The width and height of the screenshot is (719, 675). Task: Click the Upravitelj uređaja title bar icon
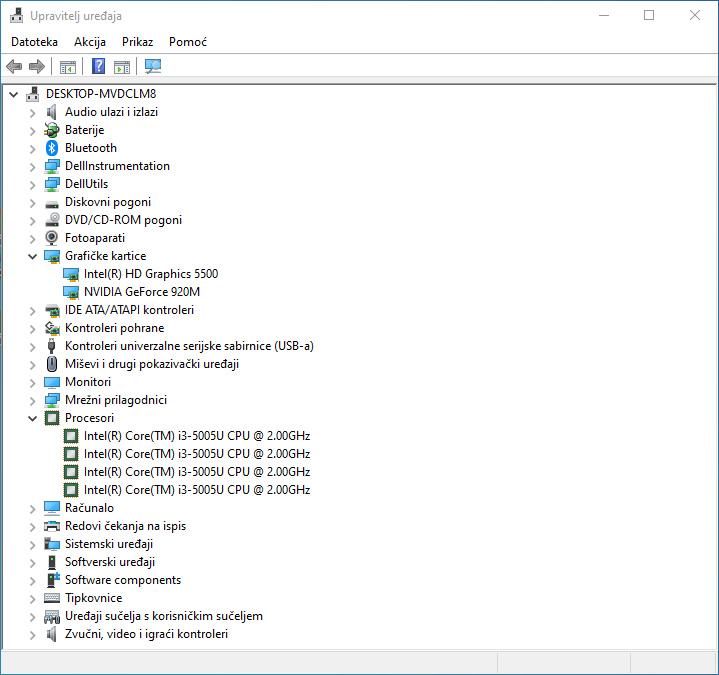pos(17,16)
